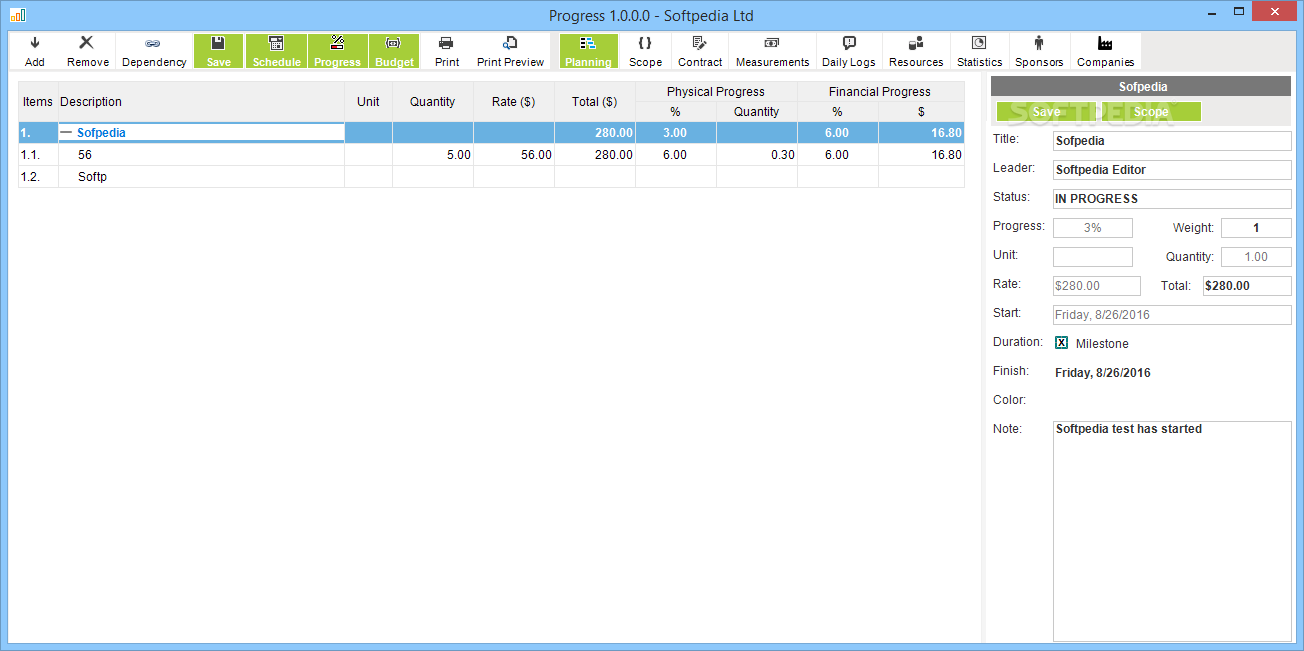Open the Schedule view

tap(276, 51)
